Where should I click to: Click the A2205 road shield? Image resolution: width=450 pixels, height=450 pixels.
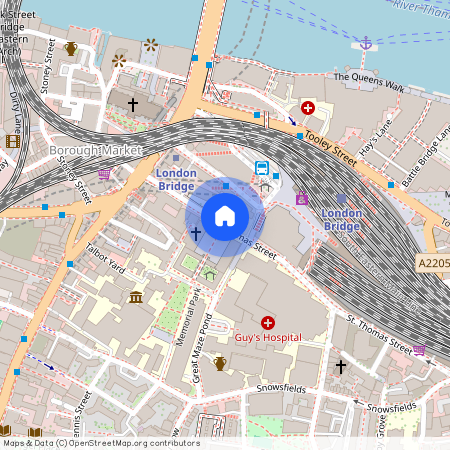[433, 263]
